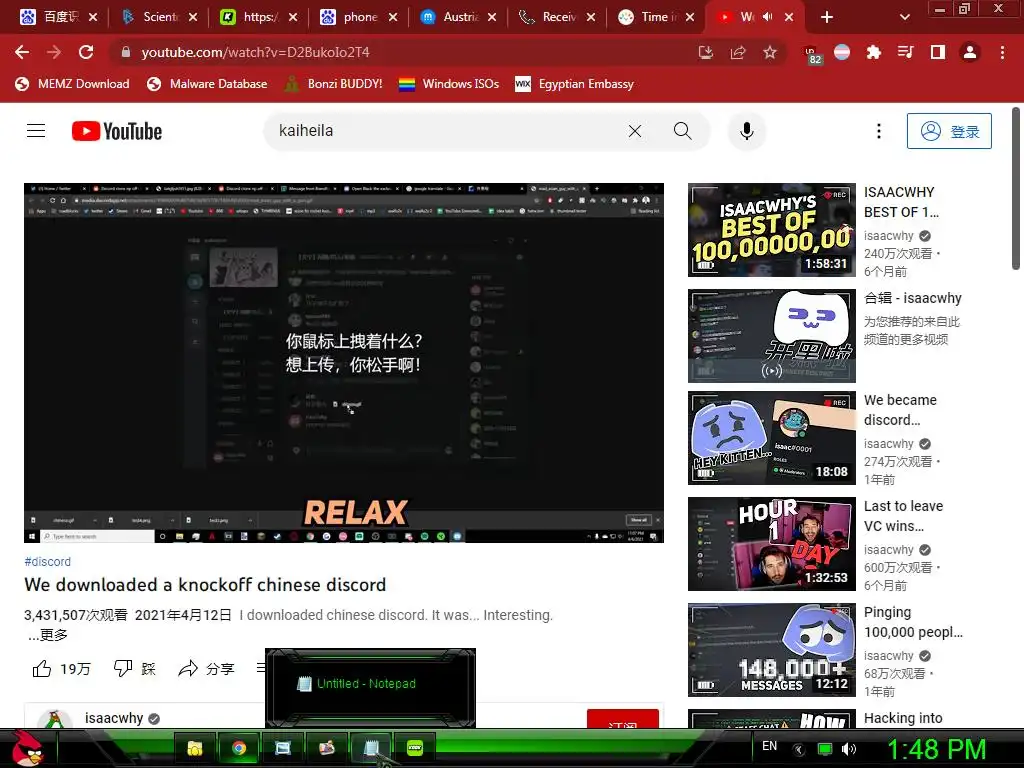Open Hacking into video title
The image size is (1024, 768).
tap(903, 718)
